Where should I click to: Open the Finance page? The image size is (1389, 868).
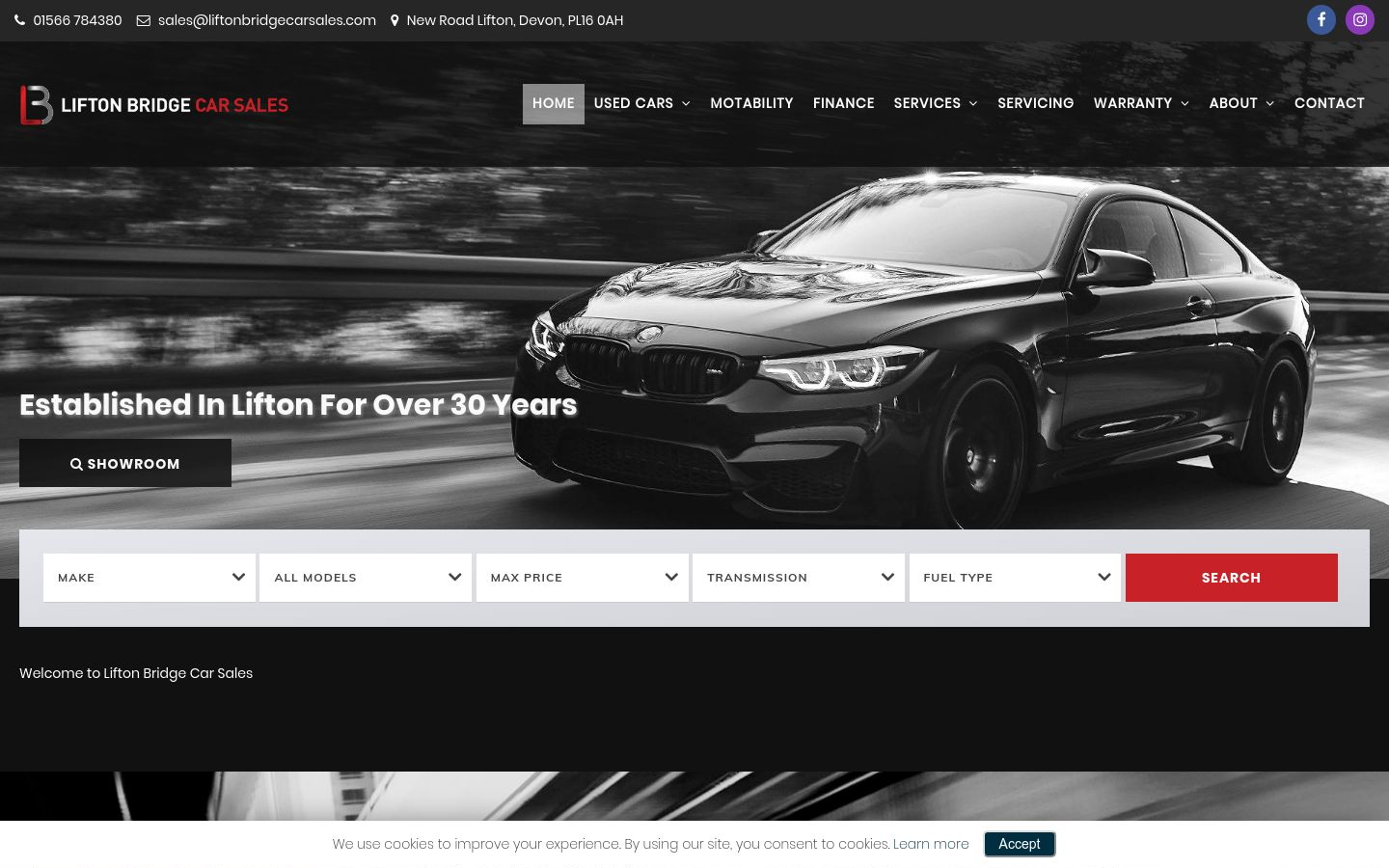(x=844, y=103)
